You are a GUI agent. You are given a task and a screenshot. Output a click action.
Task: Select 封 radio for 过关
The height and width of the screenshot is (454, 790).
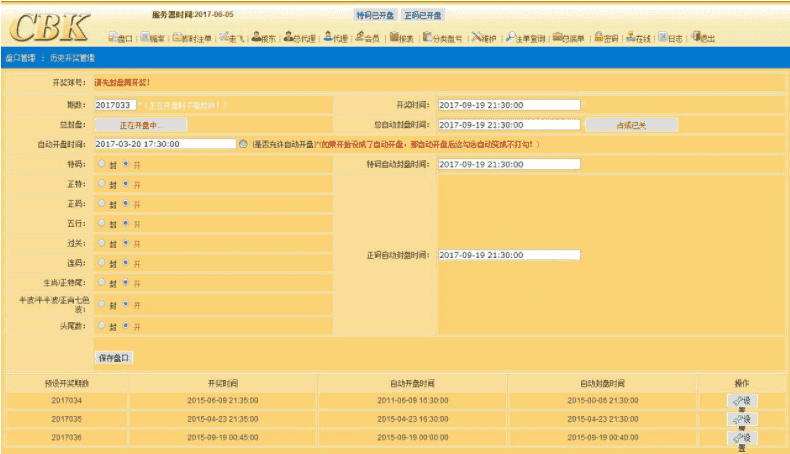point(102,243)
